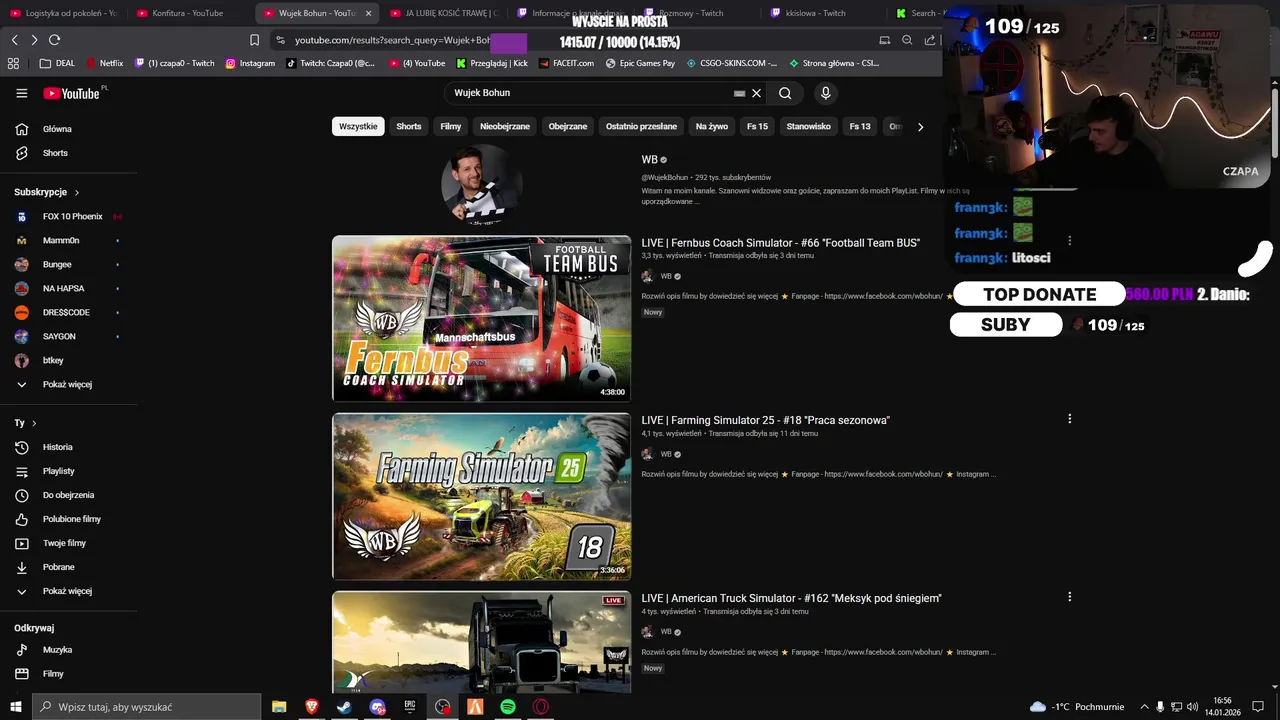Show more filter chips with right arrow
Screen dimensions: 1280x720
coord(920,127)
